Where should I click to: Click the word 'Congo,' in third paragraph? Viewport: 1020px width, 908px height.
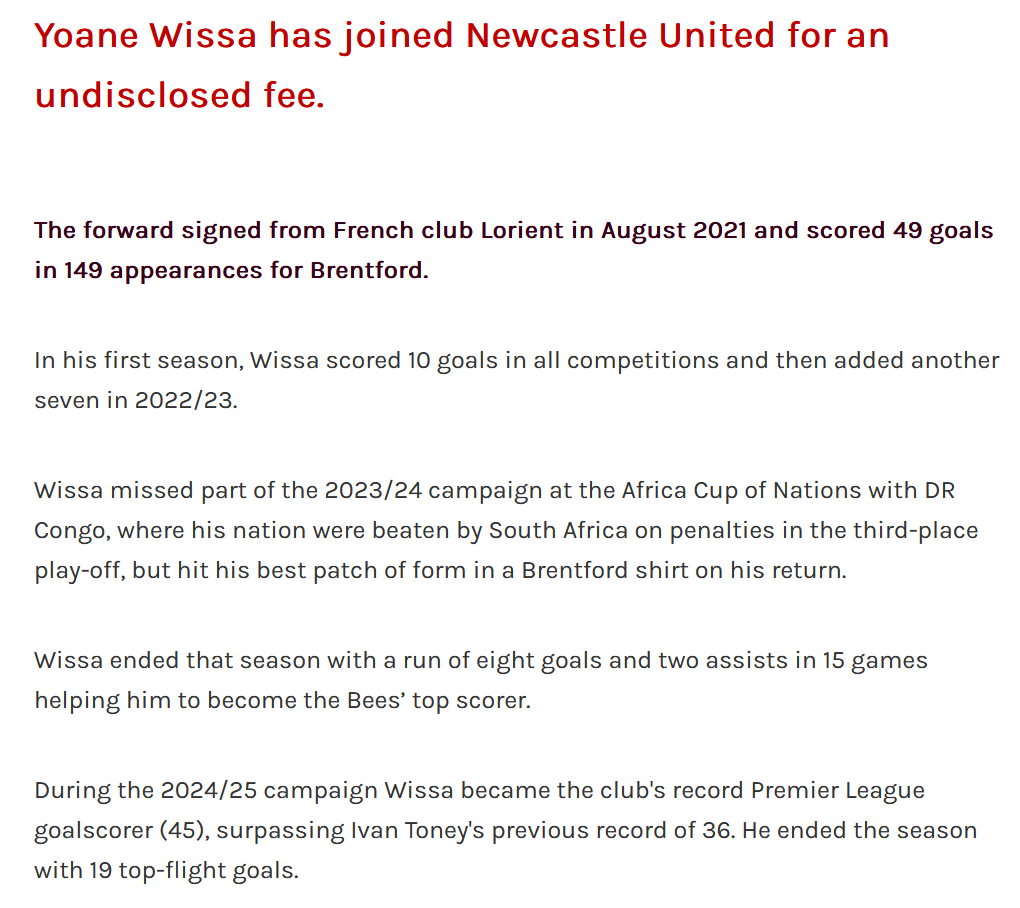pos(72,531)
